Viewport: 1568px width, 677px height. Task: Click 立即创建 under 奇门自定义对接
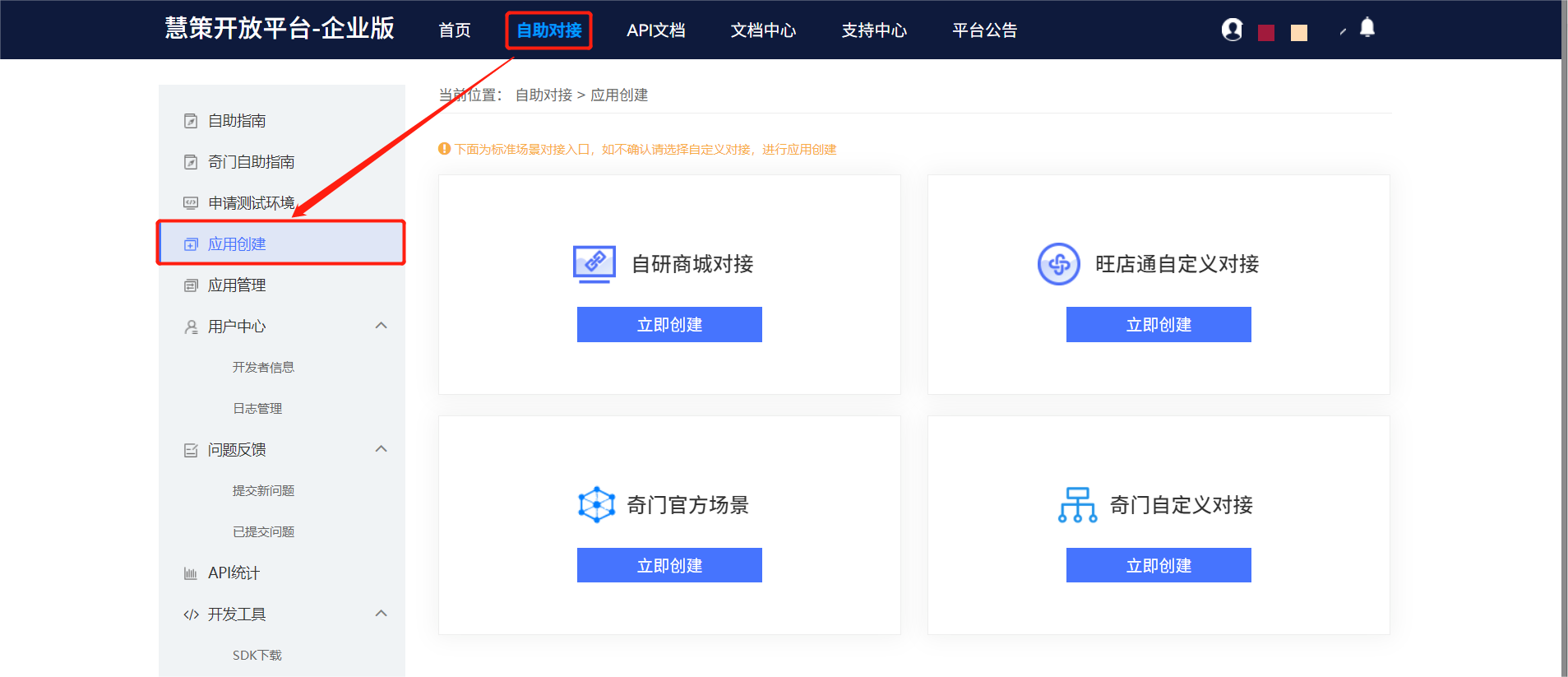pyautogui.click(x=1159, y=566)
